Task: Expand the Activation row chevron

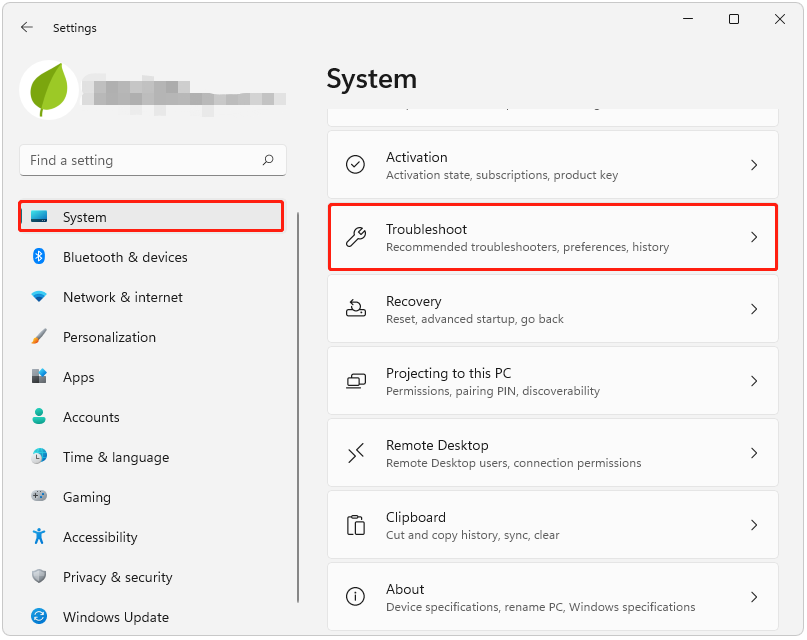Action: 754,165
